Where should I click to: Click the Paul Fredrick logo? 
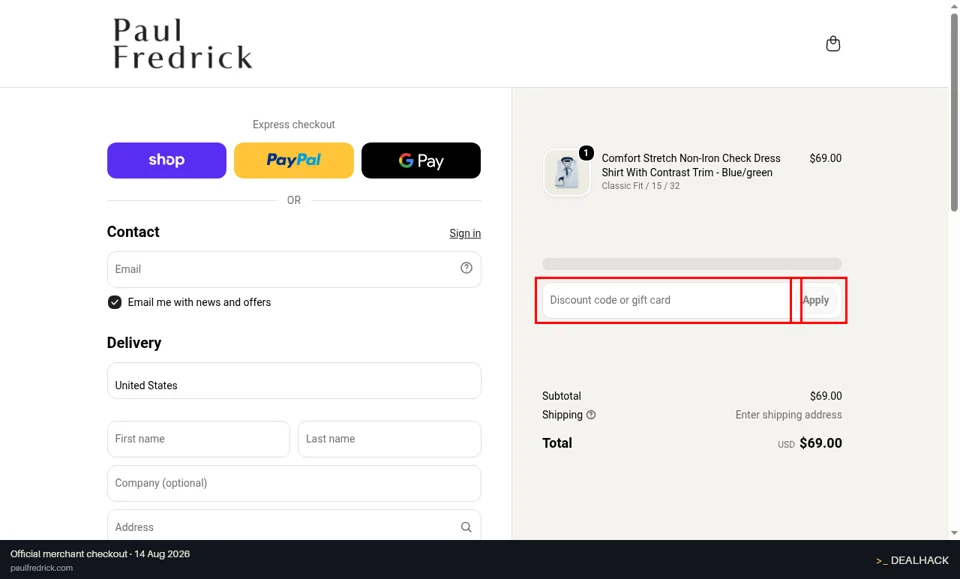(182, 43)
